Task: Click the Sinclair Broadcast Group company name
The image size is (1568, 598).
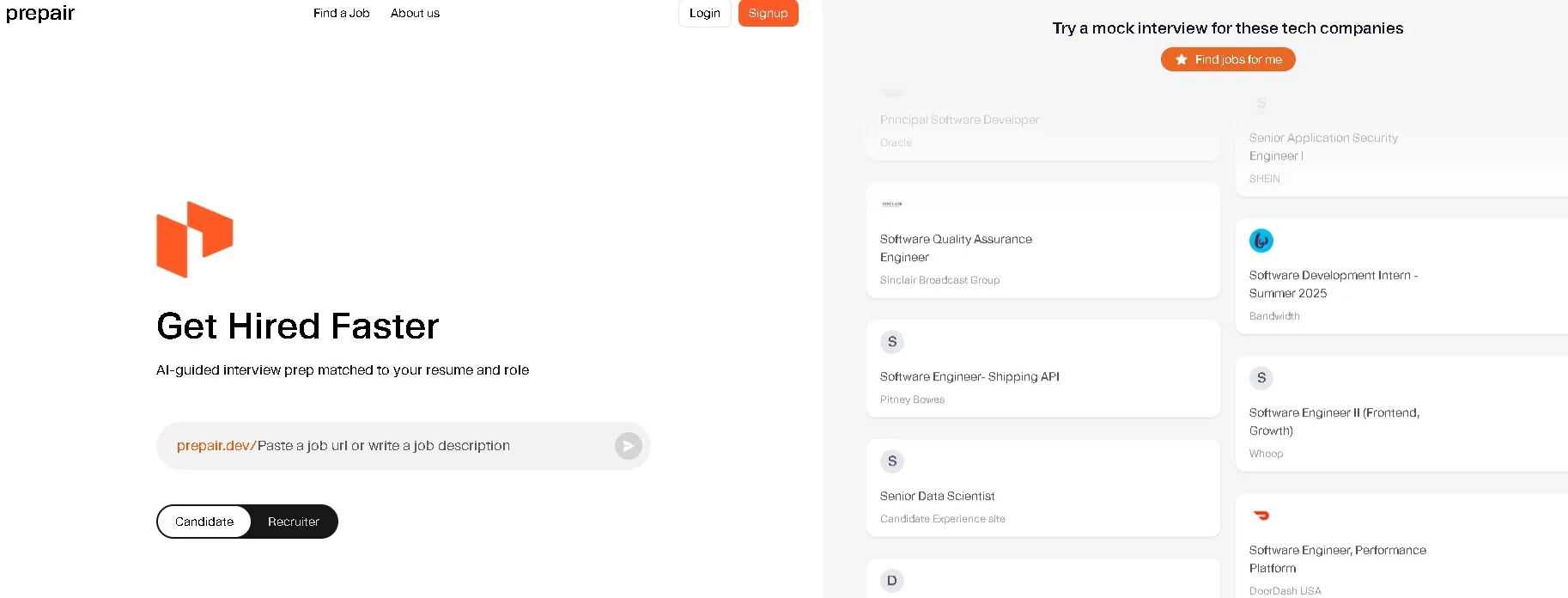Action: click(x=939, y=280)
